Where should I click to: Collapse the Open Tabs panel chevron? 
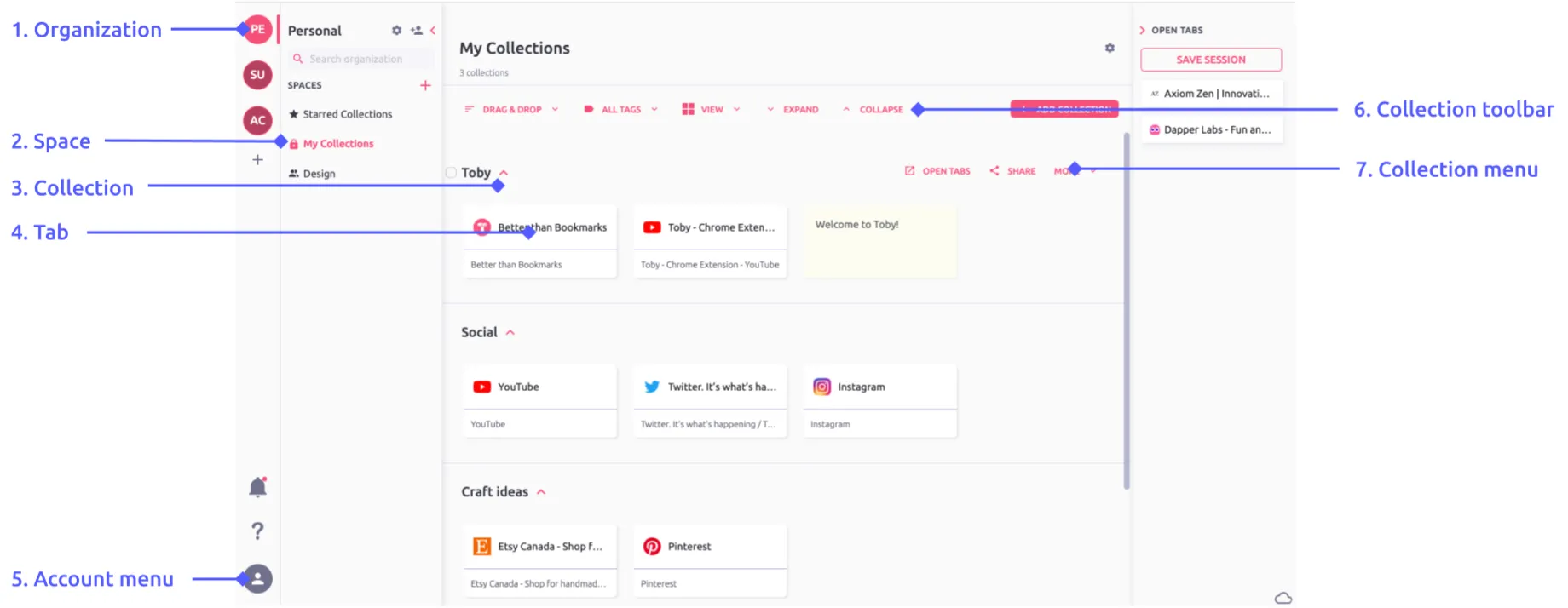coord(1142,31)
